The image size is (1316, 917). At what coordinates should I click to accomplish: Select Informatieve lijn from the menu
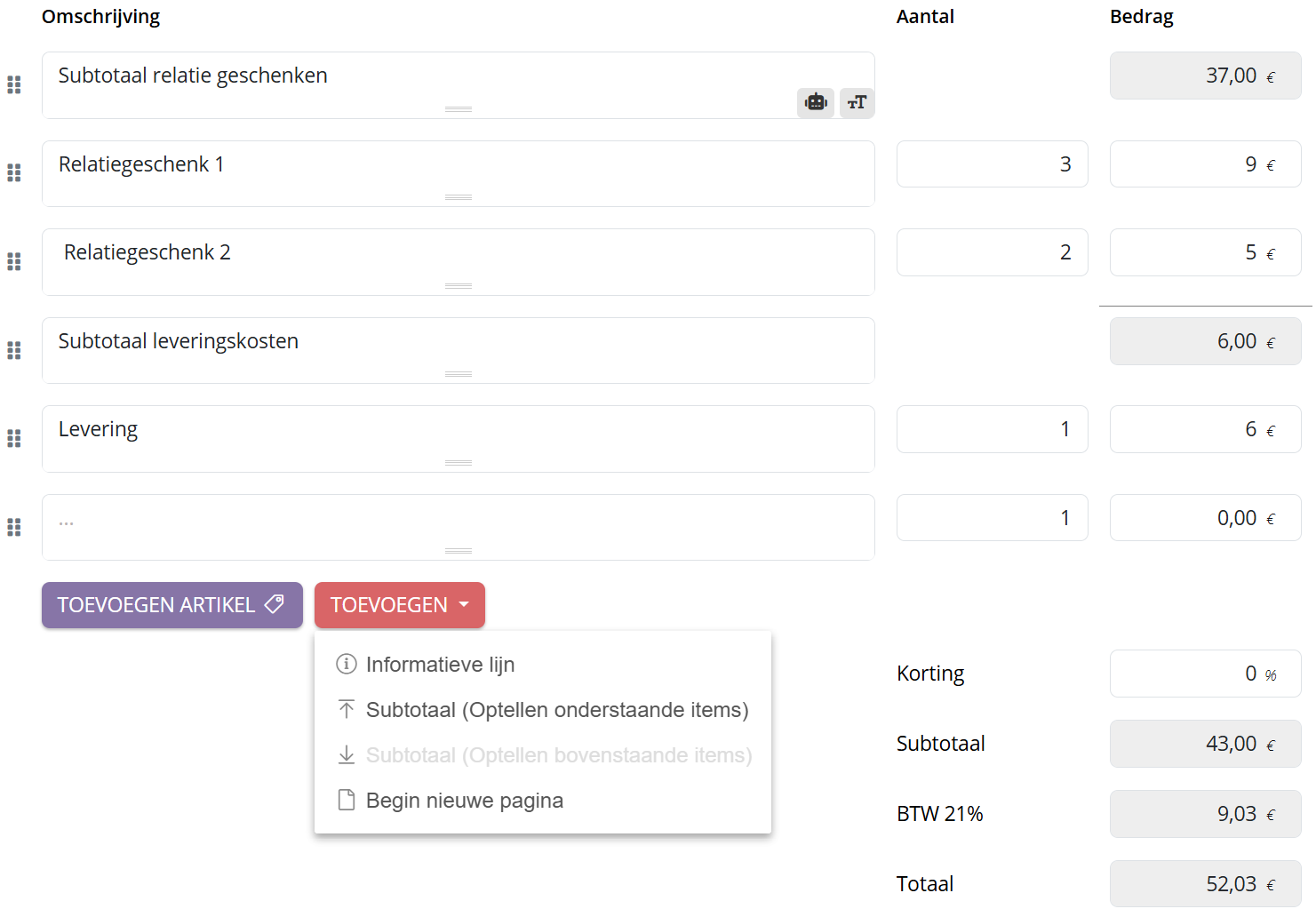click(x=440, y=665)
